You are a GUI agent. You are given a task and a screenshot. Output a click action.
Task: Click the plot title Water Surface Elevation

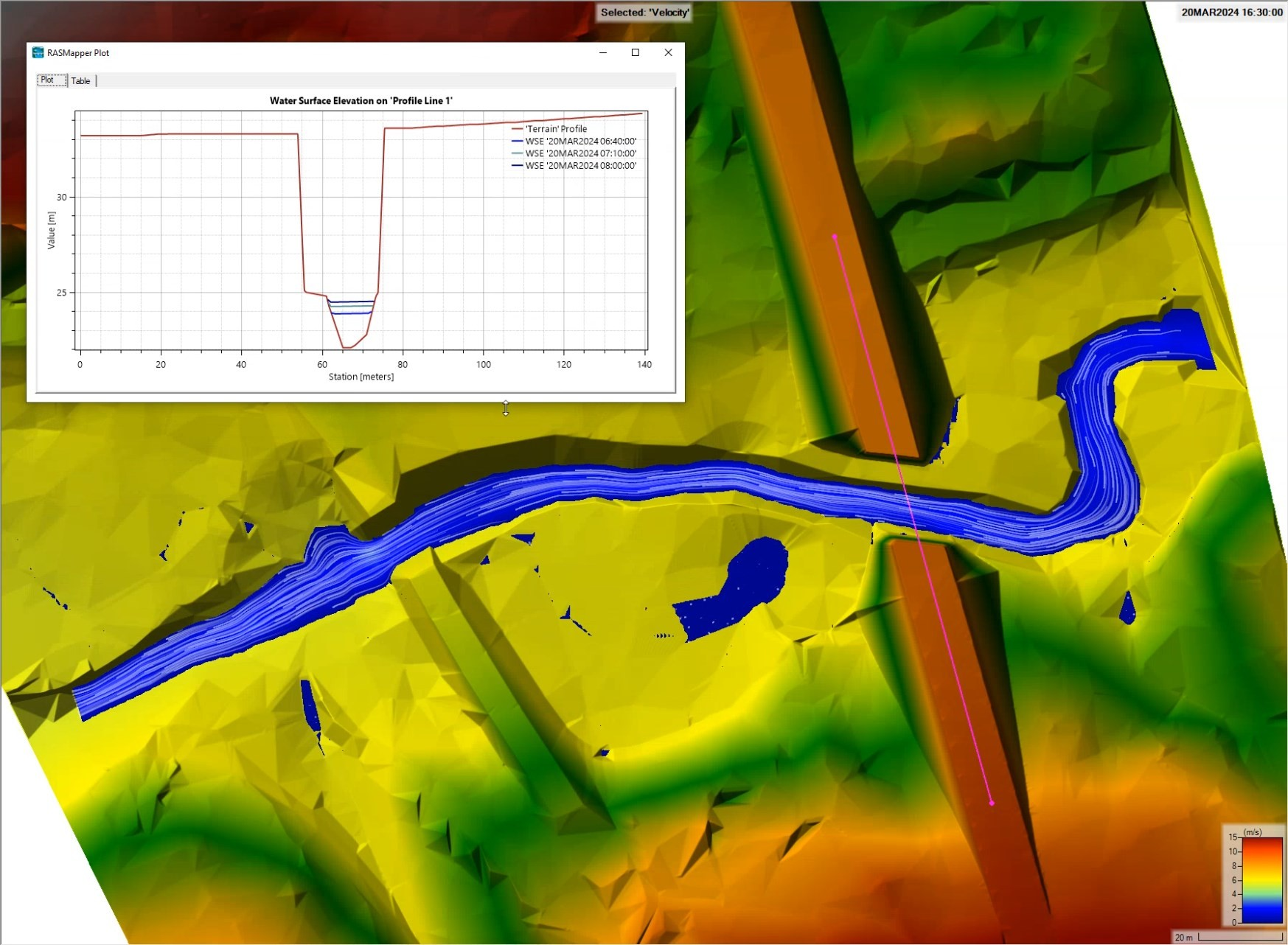(361, 101)
